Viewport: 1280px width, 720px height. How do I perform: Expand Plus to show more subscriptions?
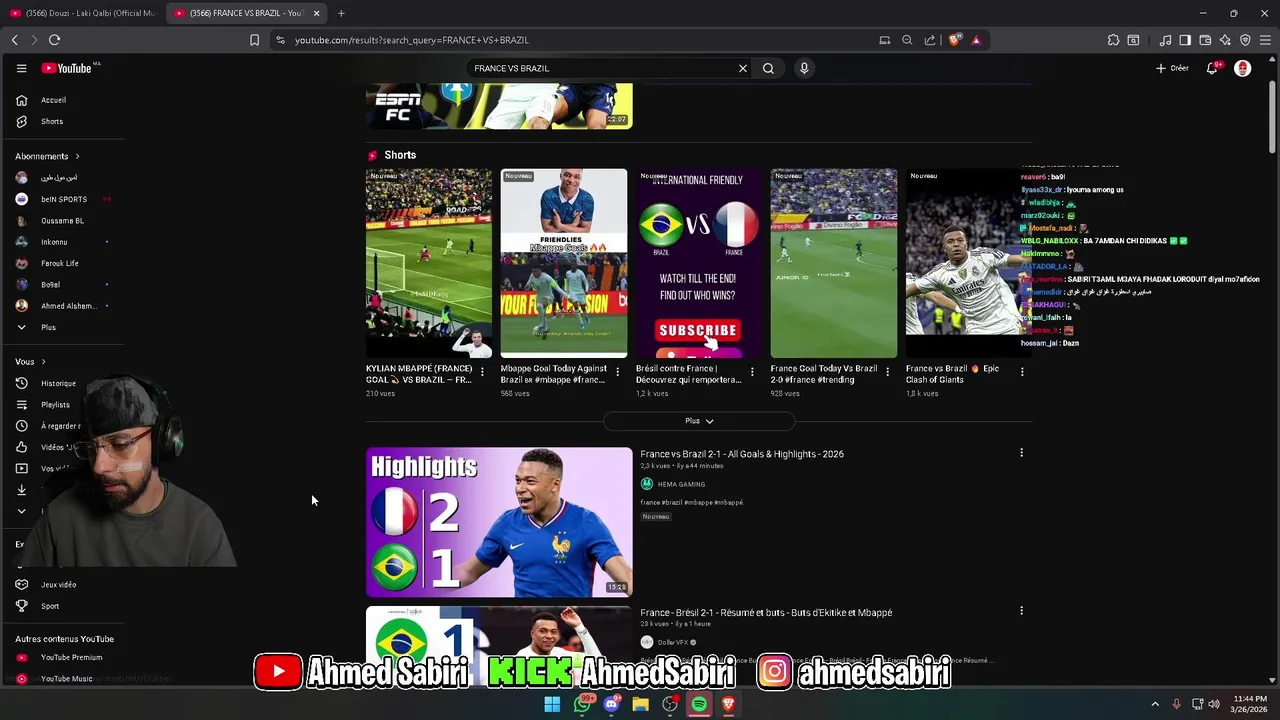[48, 327]
